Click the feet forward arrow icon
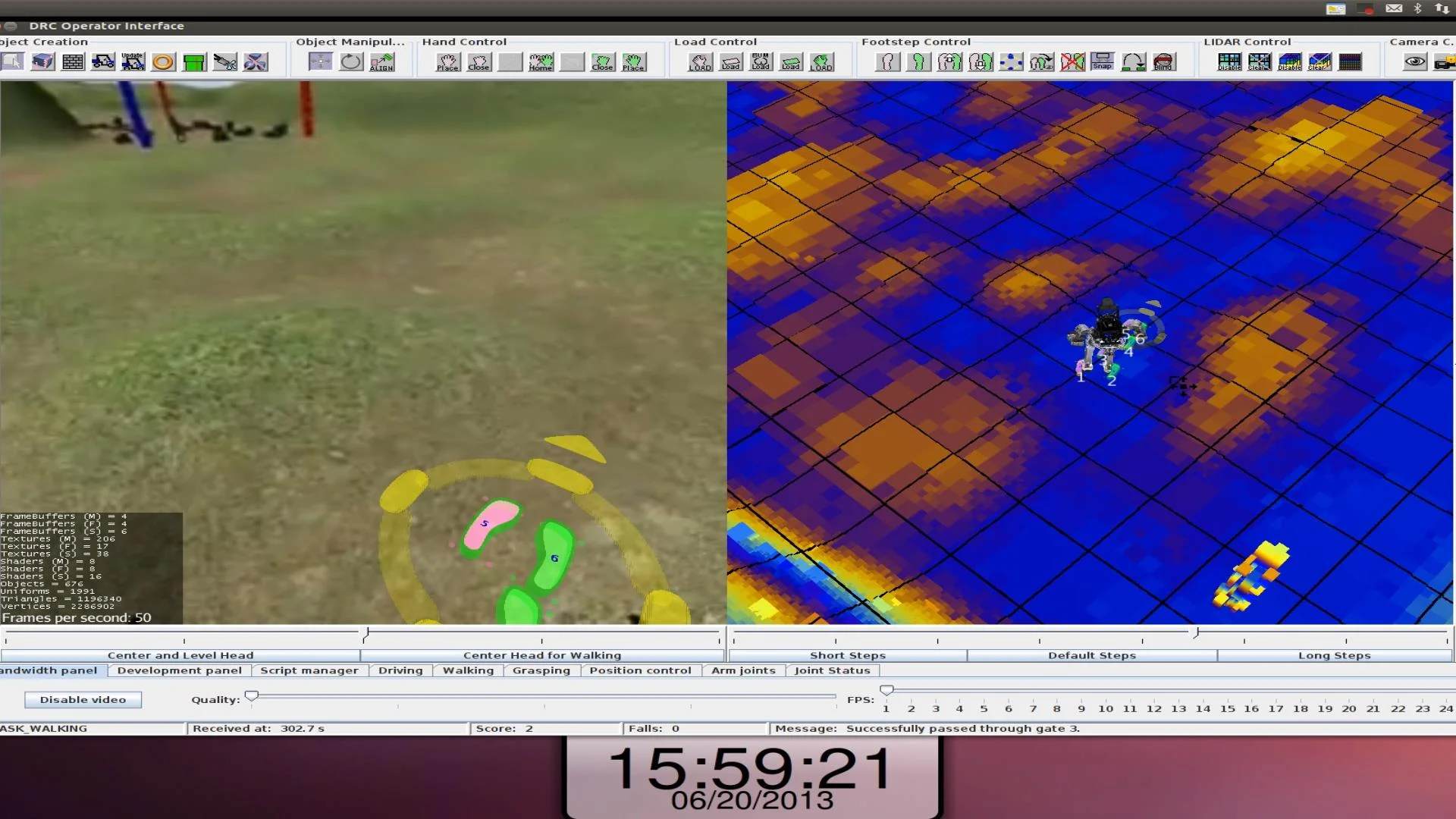The height and width of the screenshot is (819, 1456). tap(949, 61)
